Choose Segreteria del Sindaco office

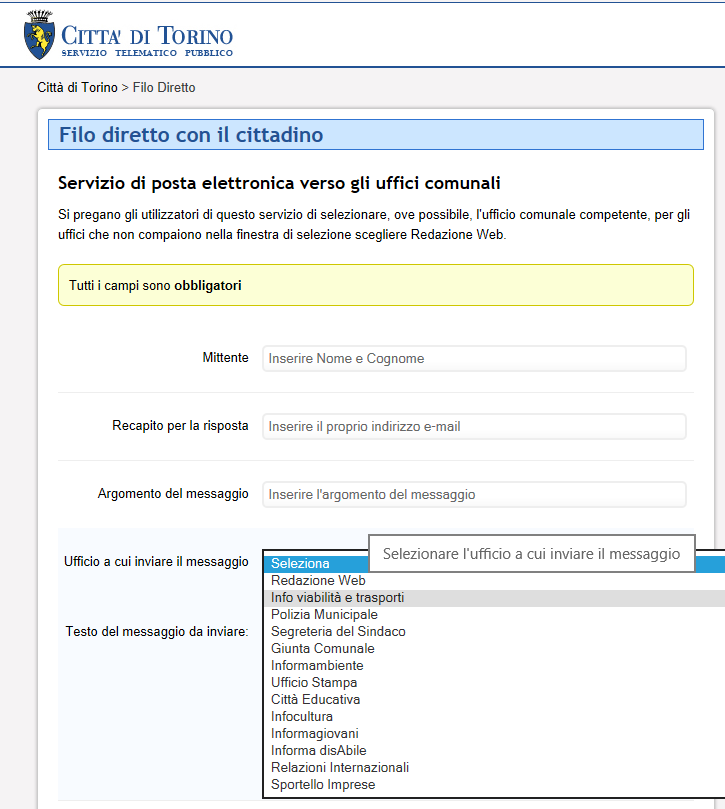point(338,631)
